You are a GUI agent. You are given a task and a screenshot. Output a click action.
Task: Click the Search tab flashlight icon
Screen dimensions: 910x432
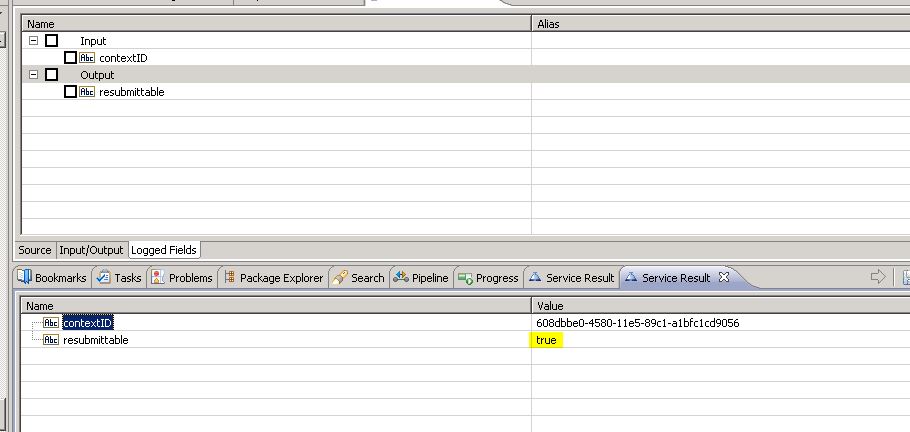tap(340, 278)
